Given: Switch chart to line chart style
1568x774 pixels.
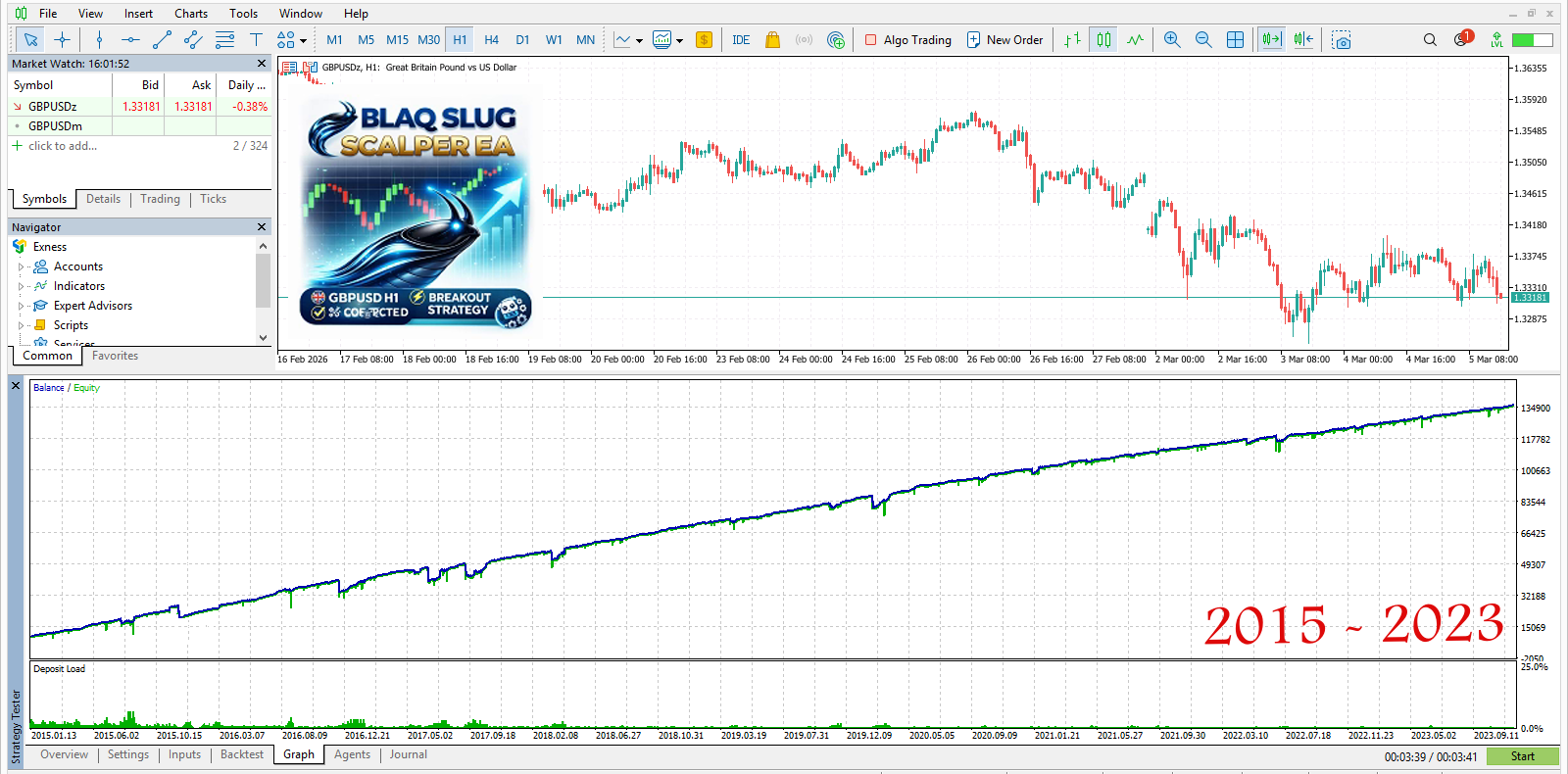Looking at the screenshot, I should pyautogui.click(x=1136, y=40).
